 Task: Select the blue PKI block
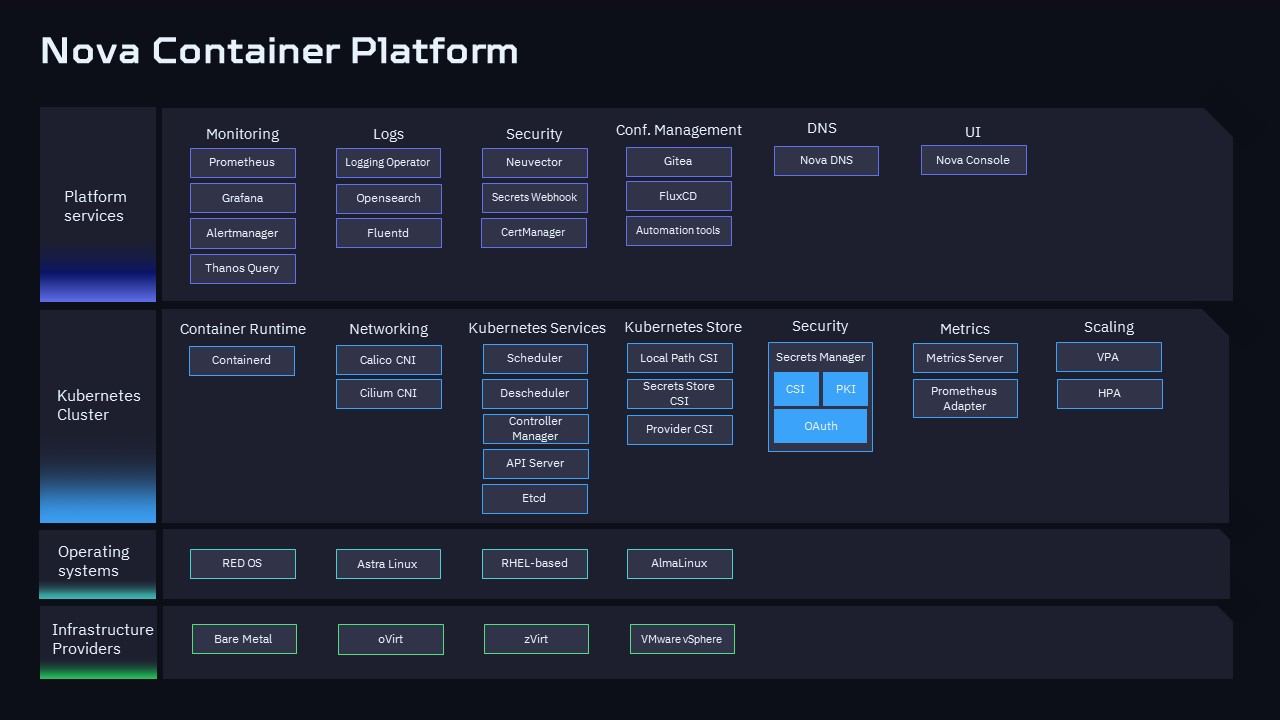click(x=845, y=389)
